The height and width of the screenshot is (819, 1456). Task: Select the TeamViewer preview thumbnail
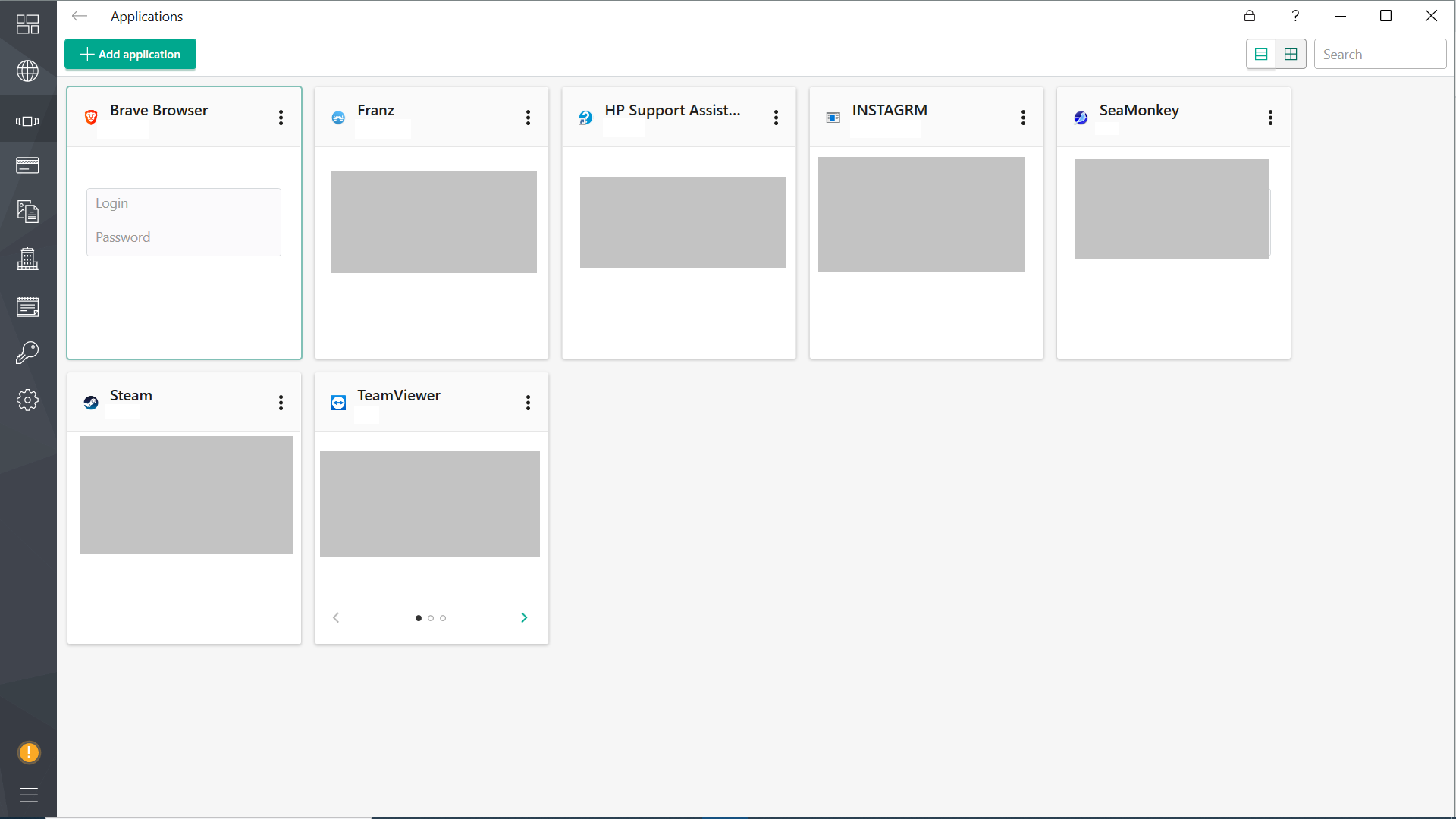click(x=430, y=504)
